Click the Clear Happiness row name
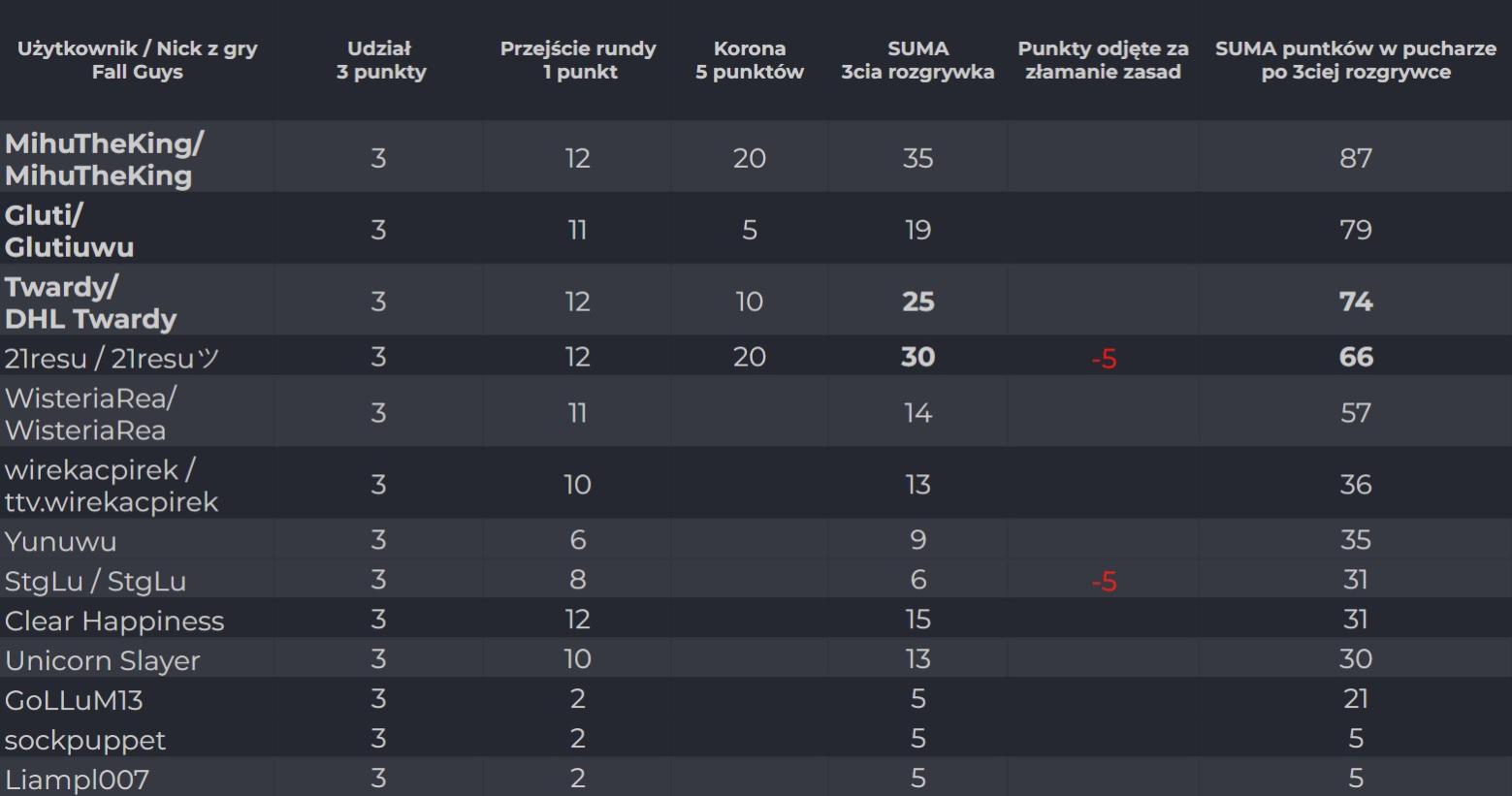 [x=113, y=621]
